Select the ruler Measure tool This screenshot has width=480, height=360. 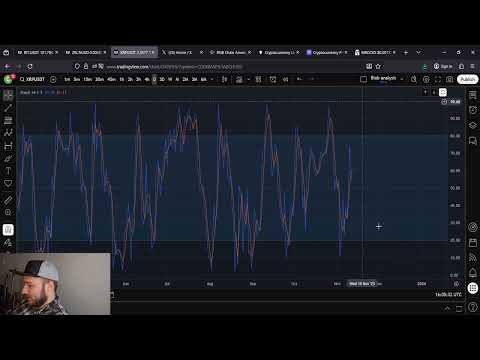(x=8, y=200)
